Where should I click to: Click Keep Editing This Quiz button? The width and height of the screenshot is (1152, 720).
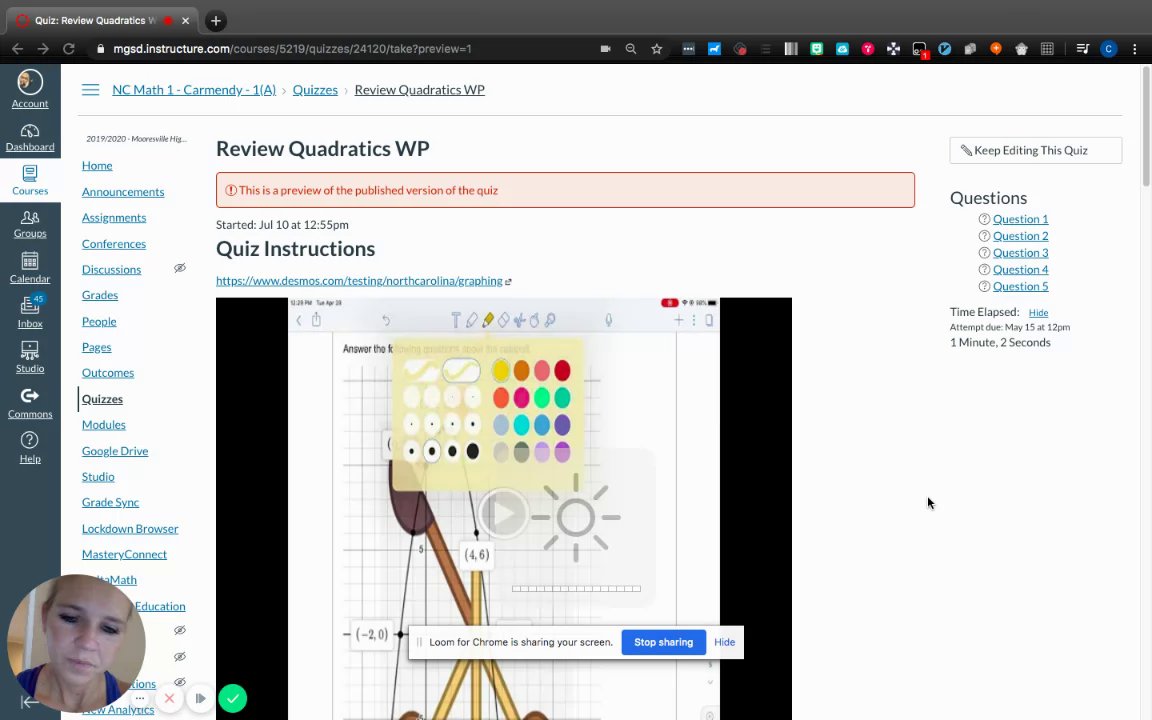pyautogui.click(x=1035, y=150)
